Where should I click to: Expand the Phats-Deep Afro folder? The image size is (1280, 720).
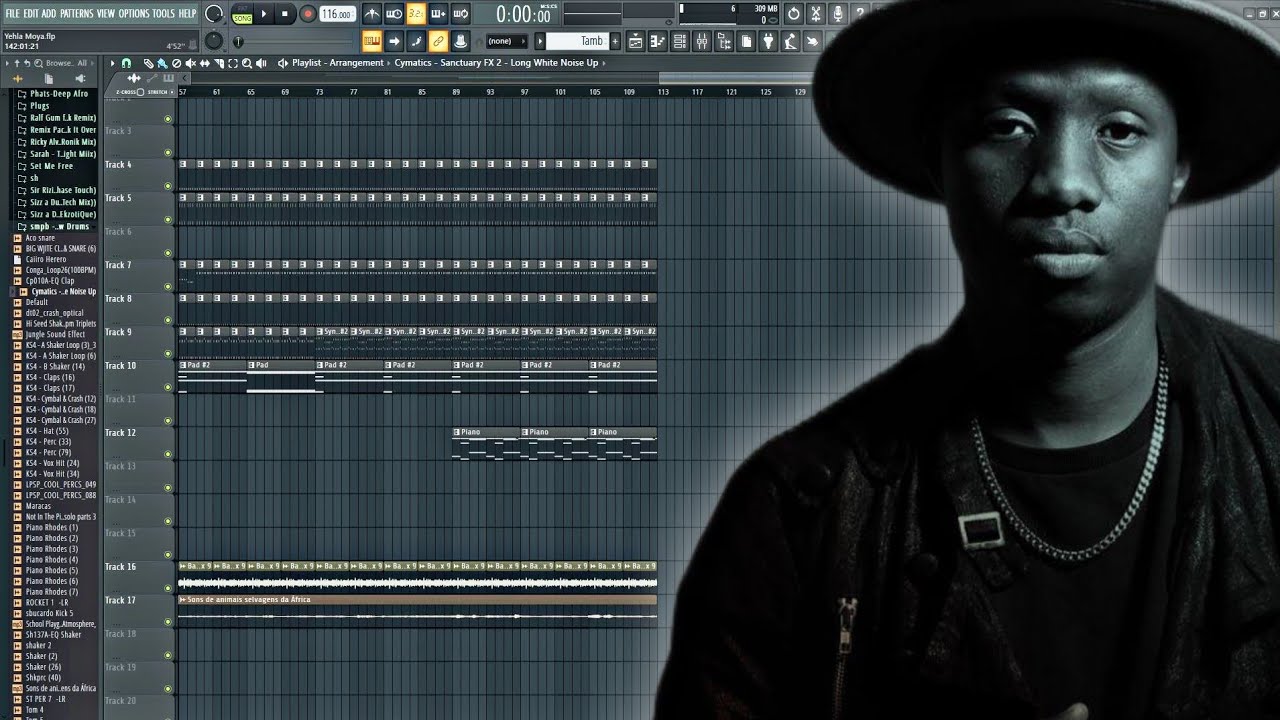23,94
